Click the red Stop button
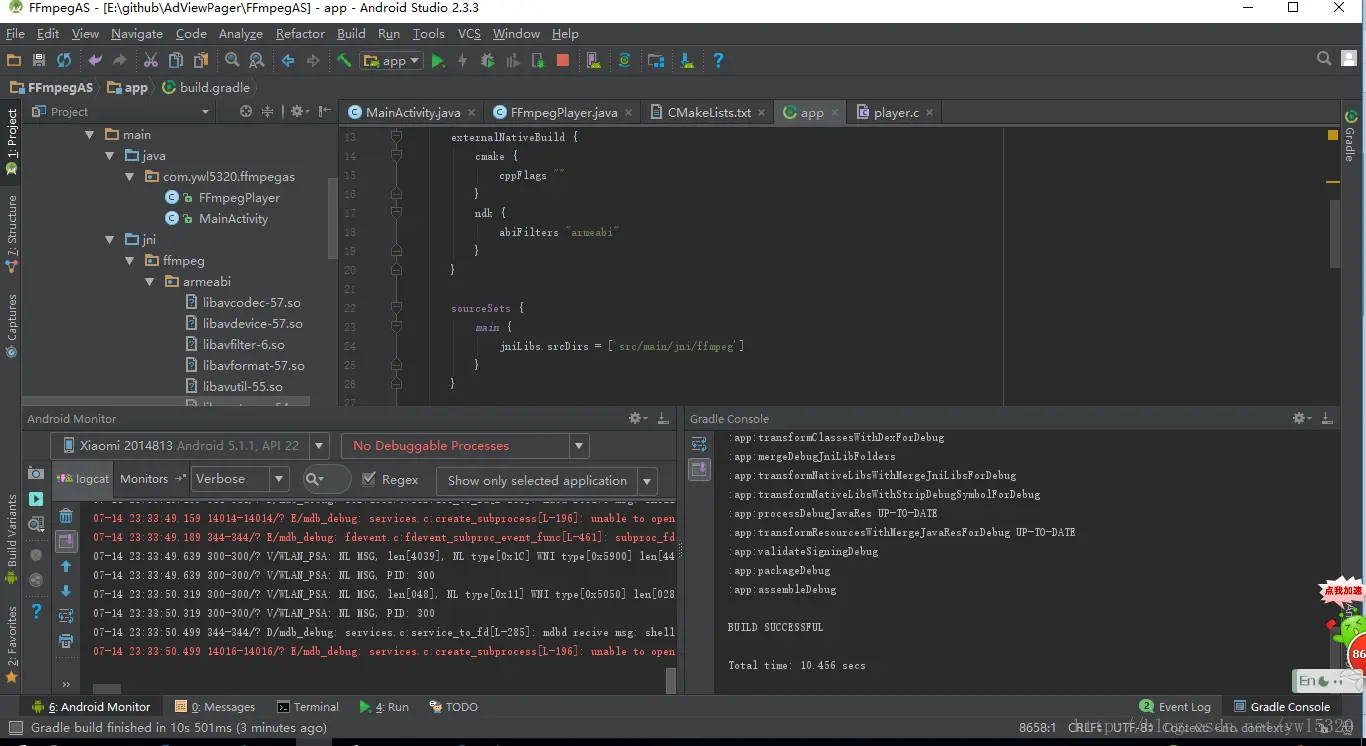Screen dimensions: 1366x746 [x=563, y=61]
